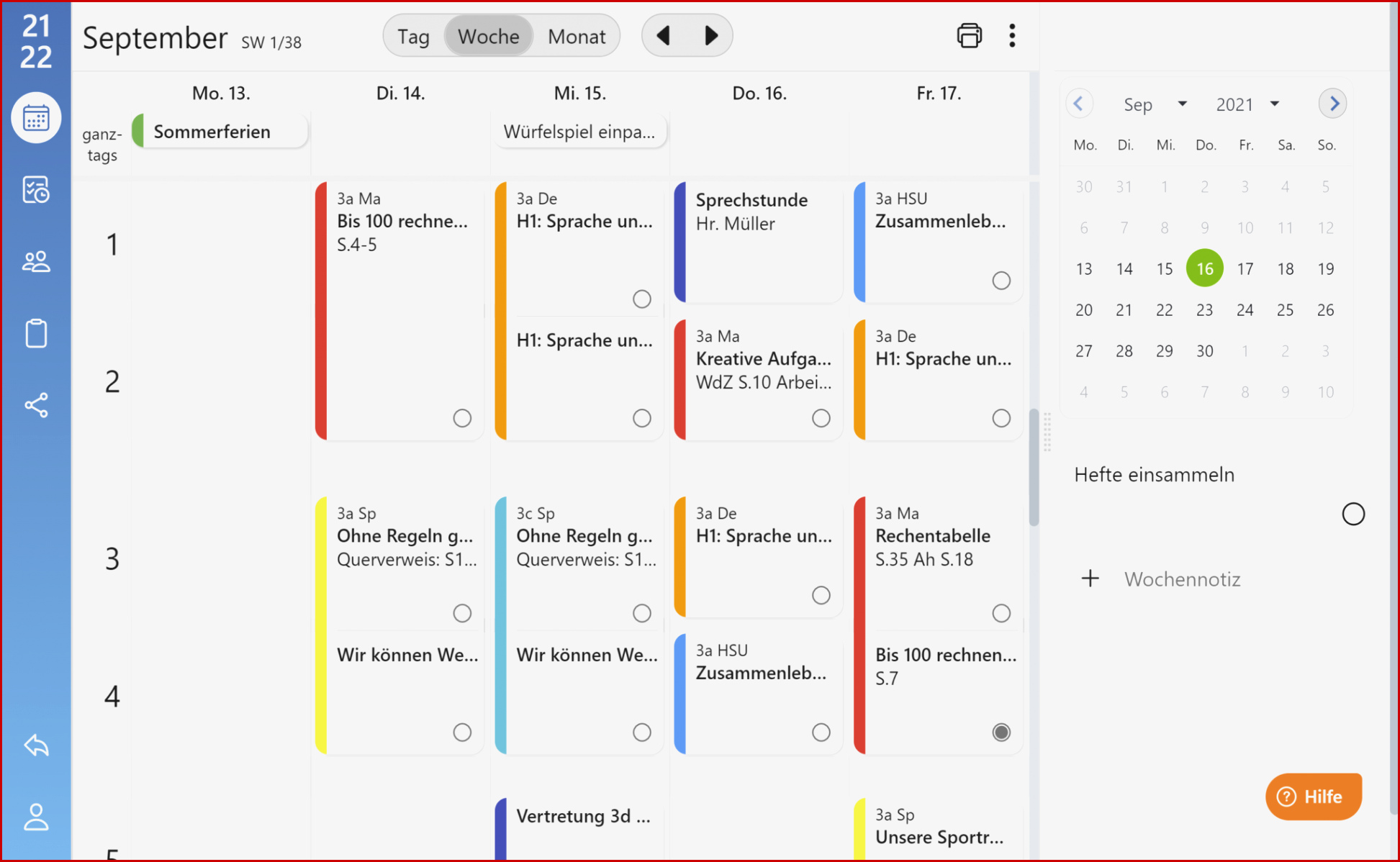
Task: Select day 16 in the mini calendar
Action: (x=1204, y=268)
